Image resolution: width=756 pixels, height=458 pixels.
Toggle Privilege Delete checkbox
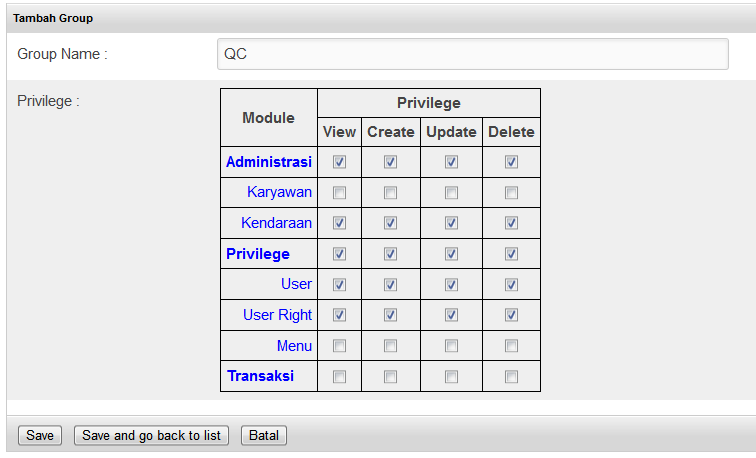pos(512,254)
